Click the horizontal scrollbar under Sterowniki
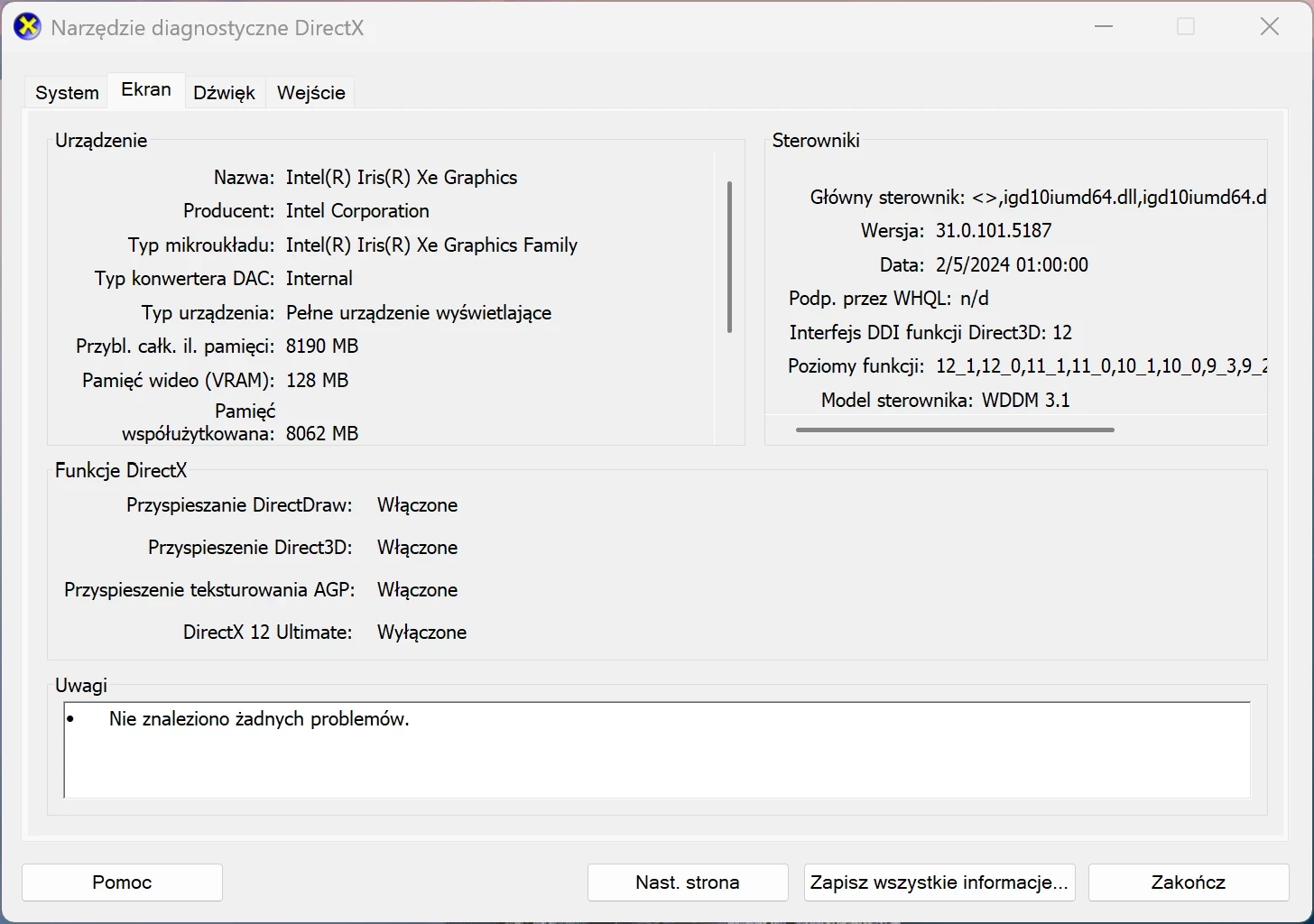1314x924 pixels. (954, 430)
